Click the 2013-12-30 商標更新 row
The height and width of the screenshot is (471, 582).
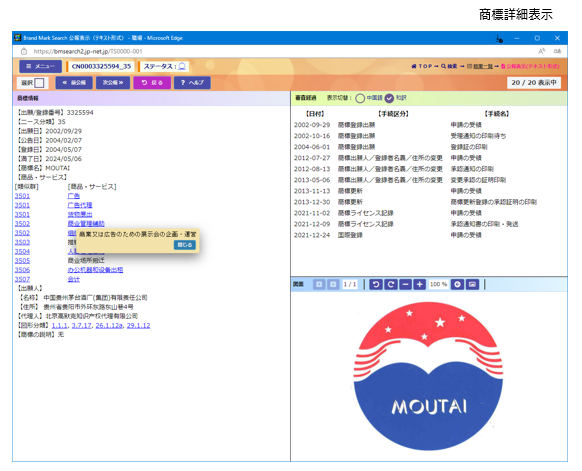pyautogui.click(x=415, y=202)
